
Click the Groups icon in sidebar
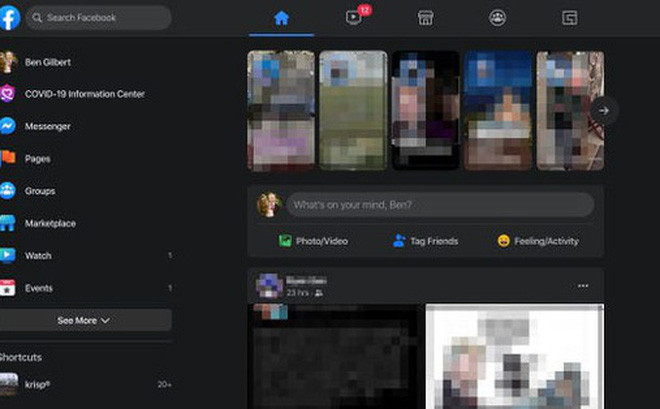pyautogui.click(x=8, y=191)
